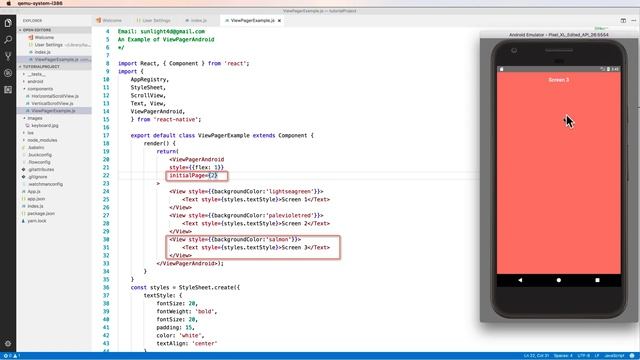Viewport: 640px width, 360px height.
Task: Open the Debug view in activity bar
Action: (x=8, y=73)
